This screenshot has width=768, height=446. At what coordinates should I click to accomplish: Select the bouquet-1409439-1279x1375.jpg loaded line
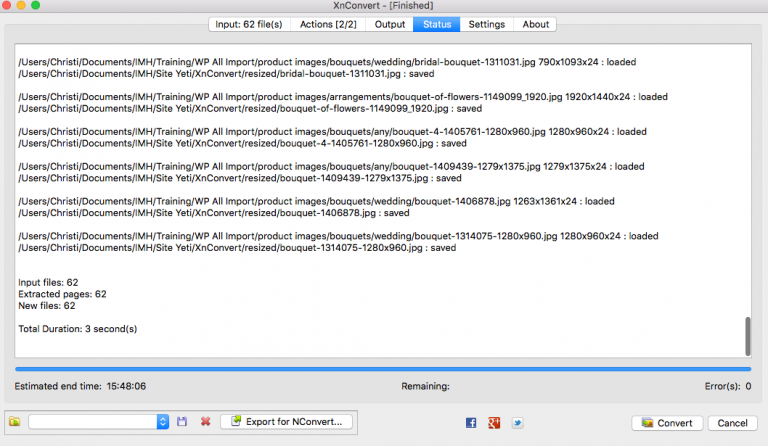331,166
